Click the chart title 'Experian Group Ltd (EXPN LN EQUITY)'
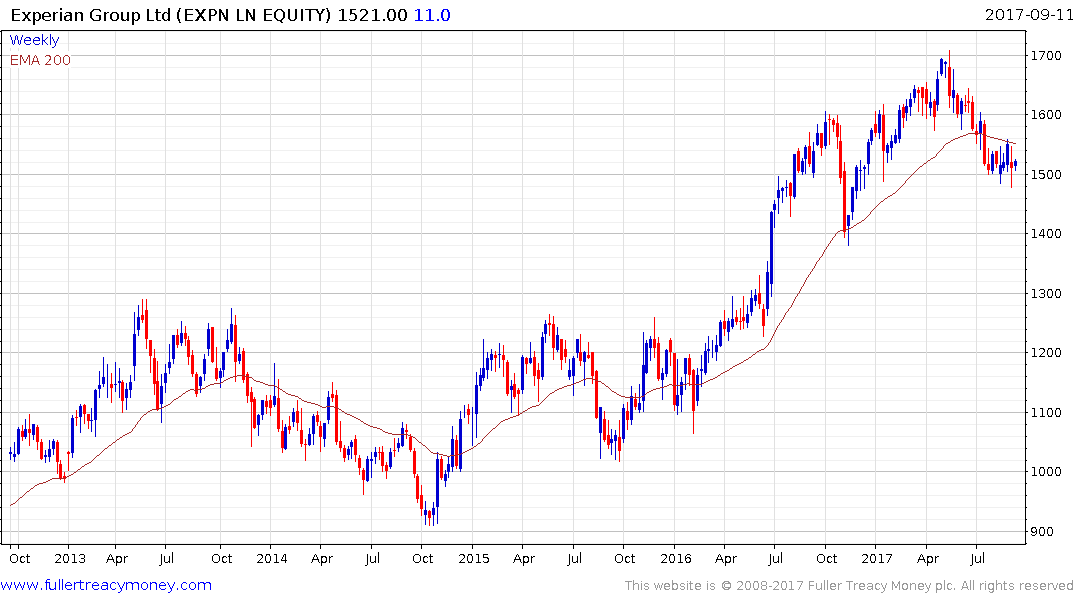The width and height of the screenshot is (1075, 600). 171,15
